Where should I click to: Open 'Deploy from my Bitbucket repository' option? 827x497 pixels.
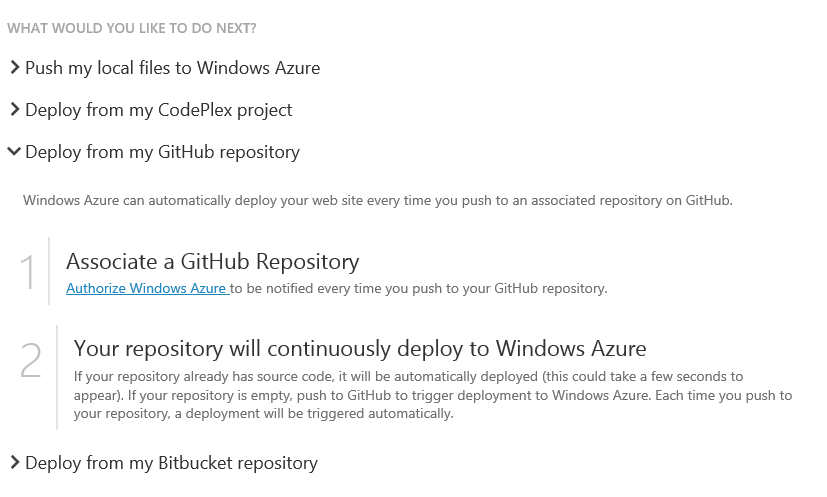pos(171,463)
